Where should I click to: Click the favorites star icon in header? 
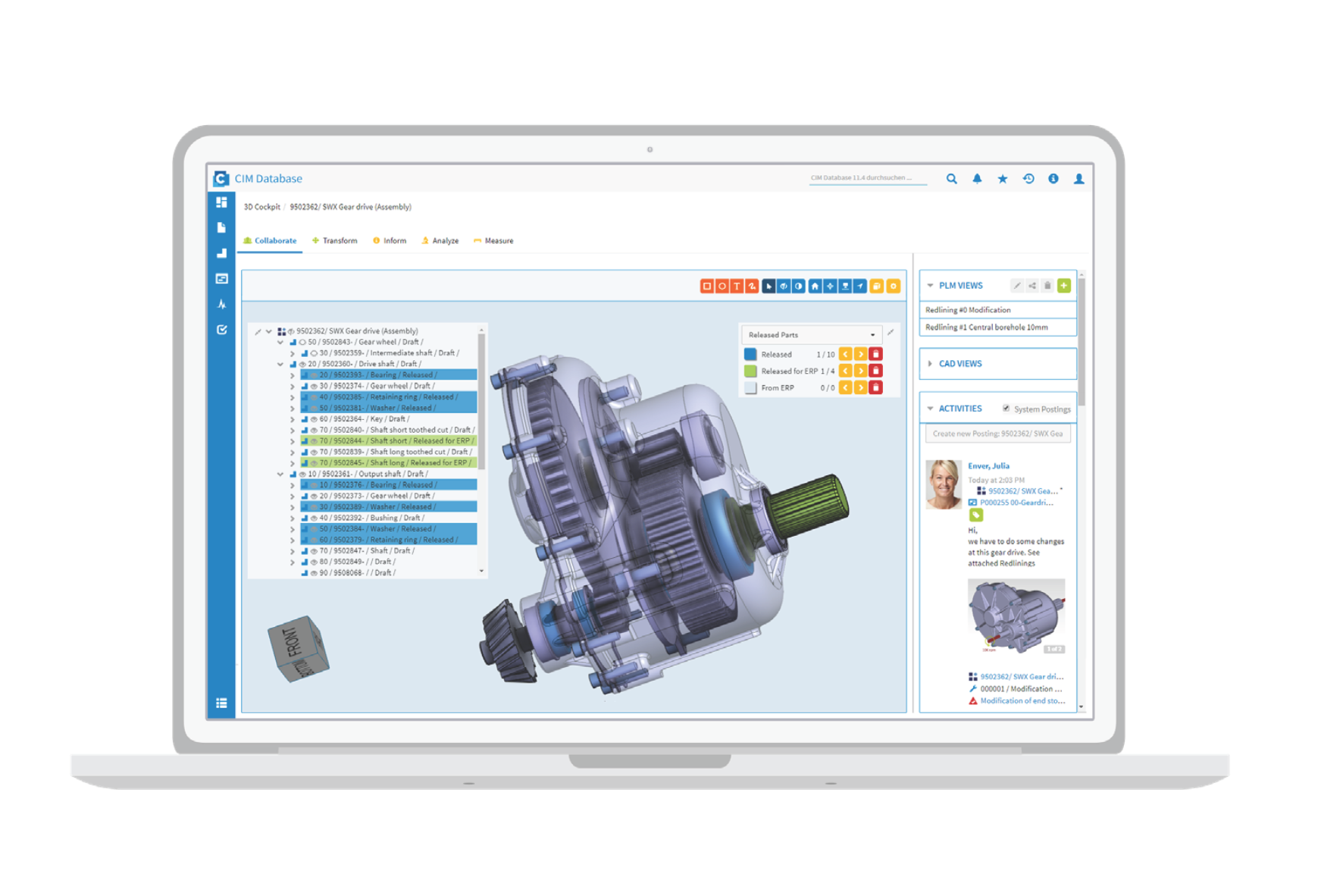coord(1003,179)
